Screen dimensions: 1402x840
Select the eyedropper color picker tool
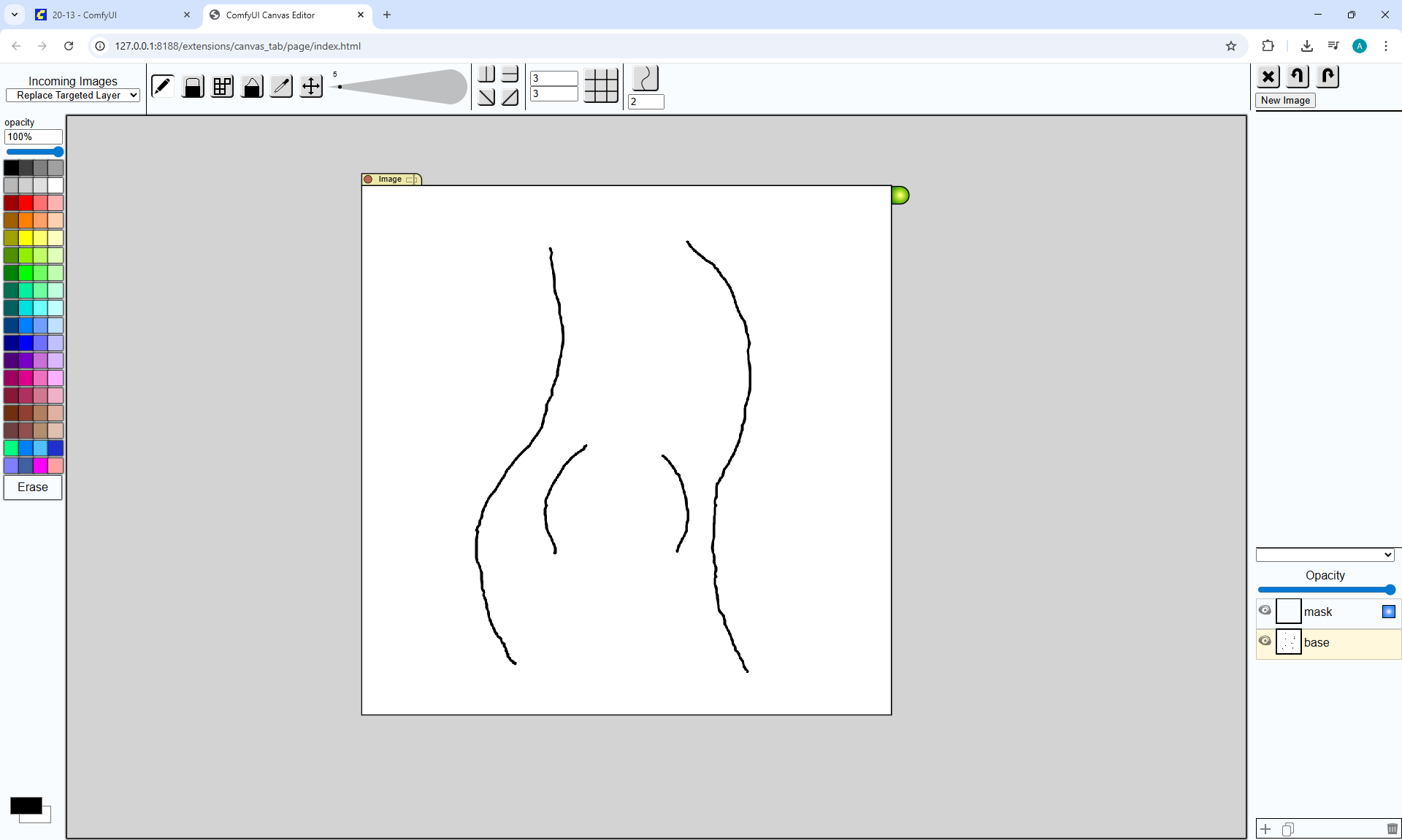tap(281, 86)
